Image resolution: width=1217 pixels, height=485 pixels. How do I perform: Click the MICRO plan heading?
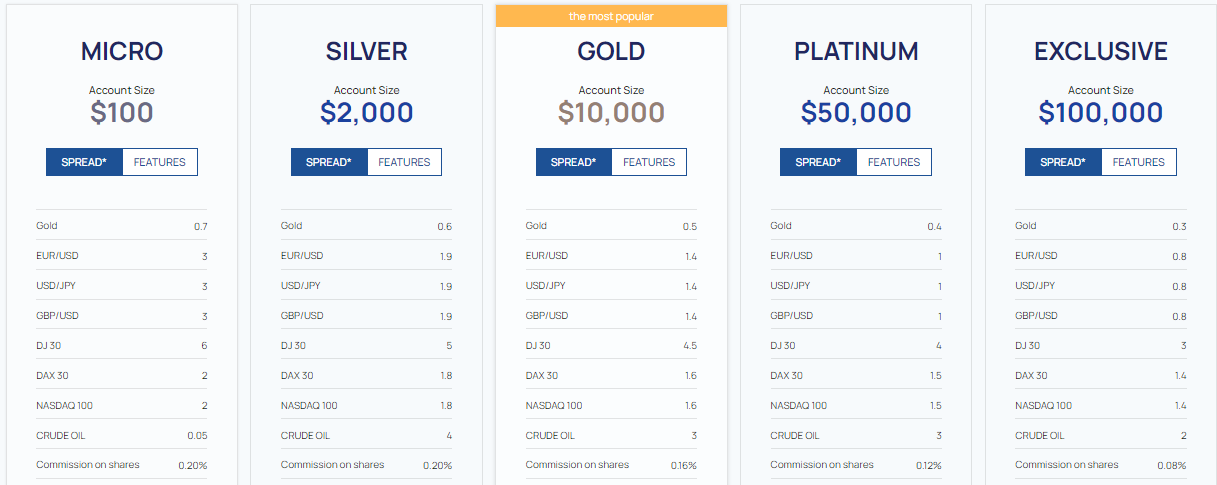point(122,51)
